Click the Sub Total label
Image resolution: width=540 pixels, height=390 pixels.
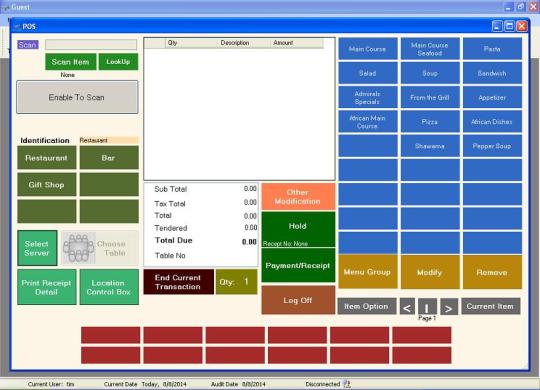tap(171, 189)
